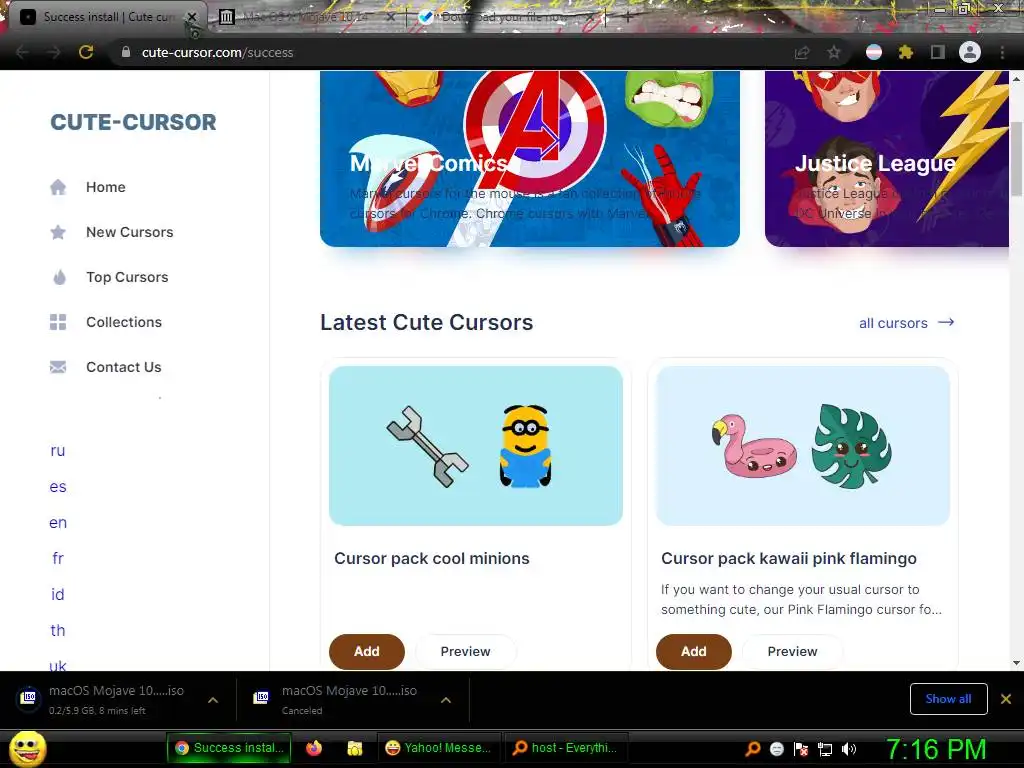Screen dimensions: 1024x768
Task: Reload the page with the refresh icon
Action: coord(86,52)
